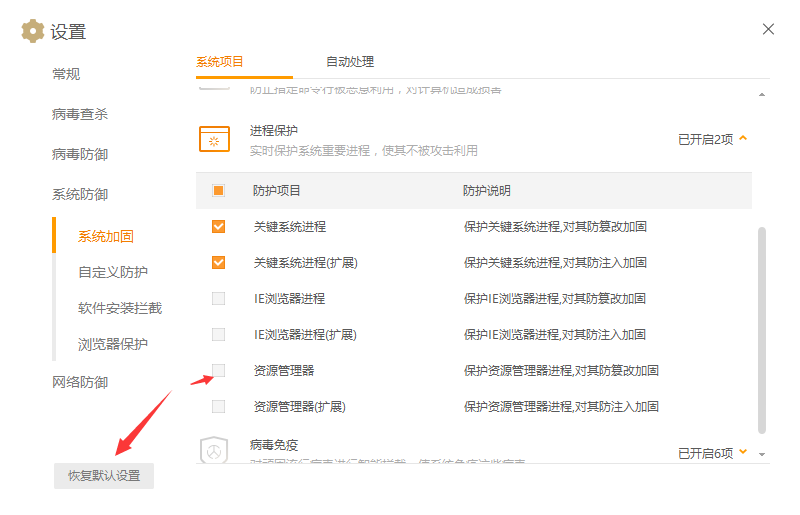This screenshot has height=515, width=800.
Task: Open 常规 settings category
Action: 66,74
